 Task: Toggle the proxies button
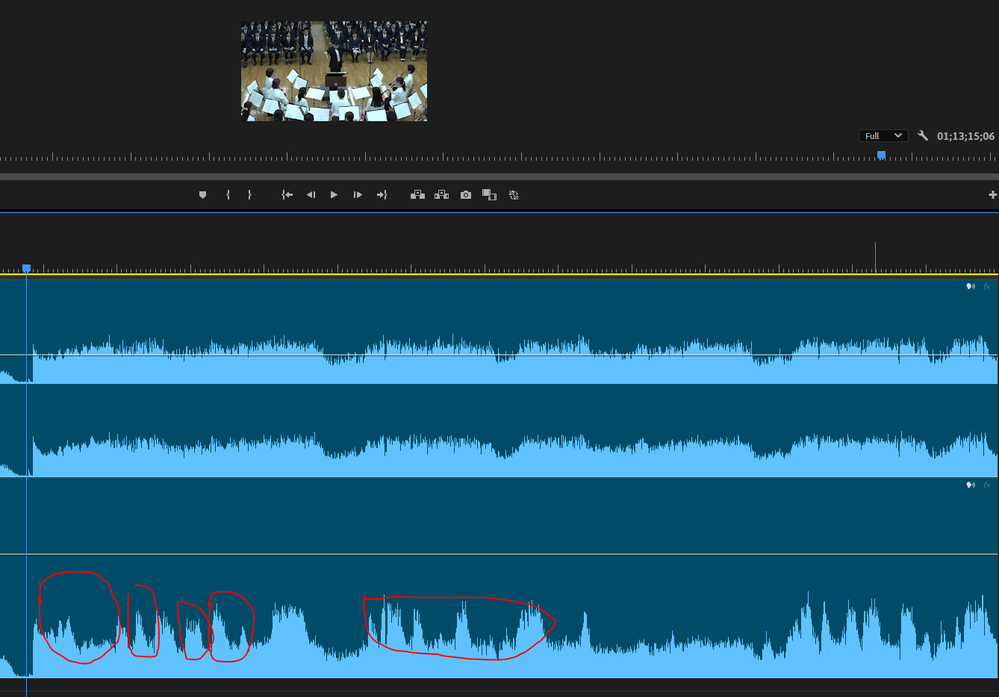tap(514, 195)
